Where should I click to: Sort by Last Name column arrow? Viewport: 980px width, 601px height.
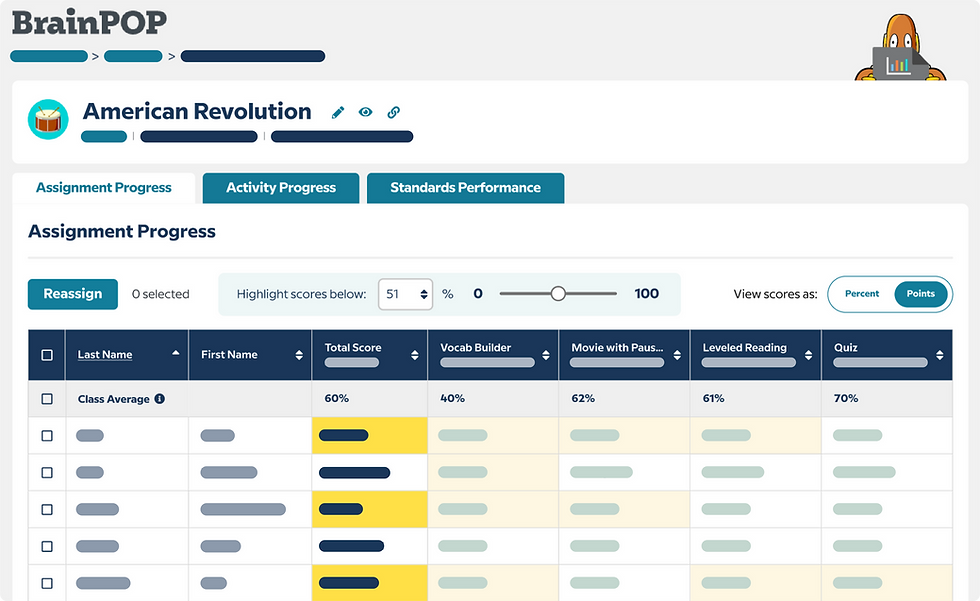tap(176, 354)
